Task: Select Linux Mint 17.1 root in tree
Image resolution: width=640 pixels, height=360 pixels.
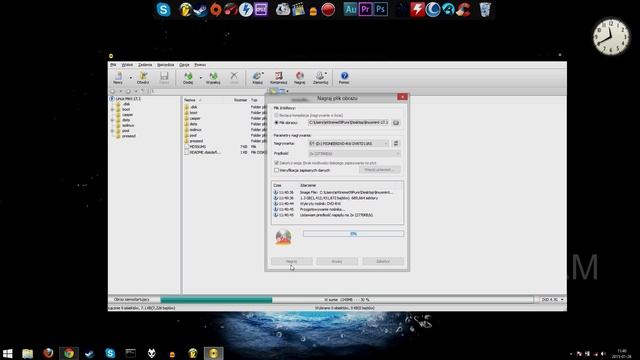Action: [128, 99]
